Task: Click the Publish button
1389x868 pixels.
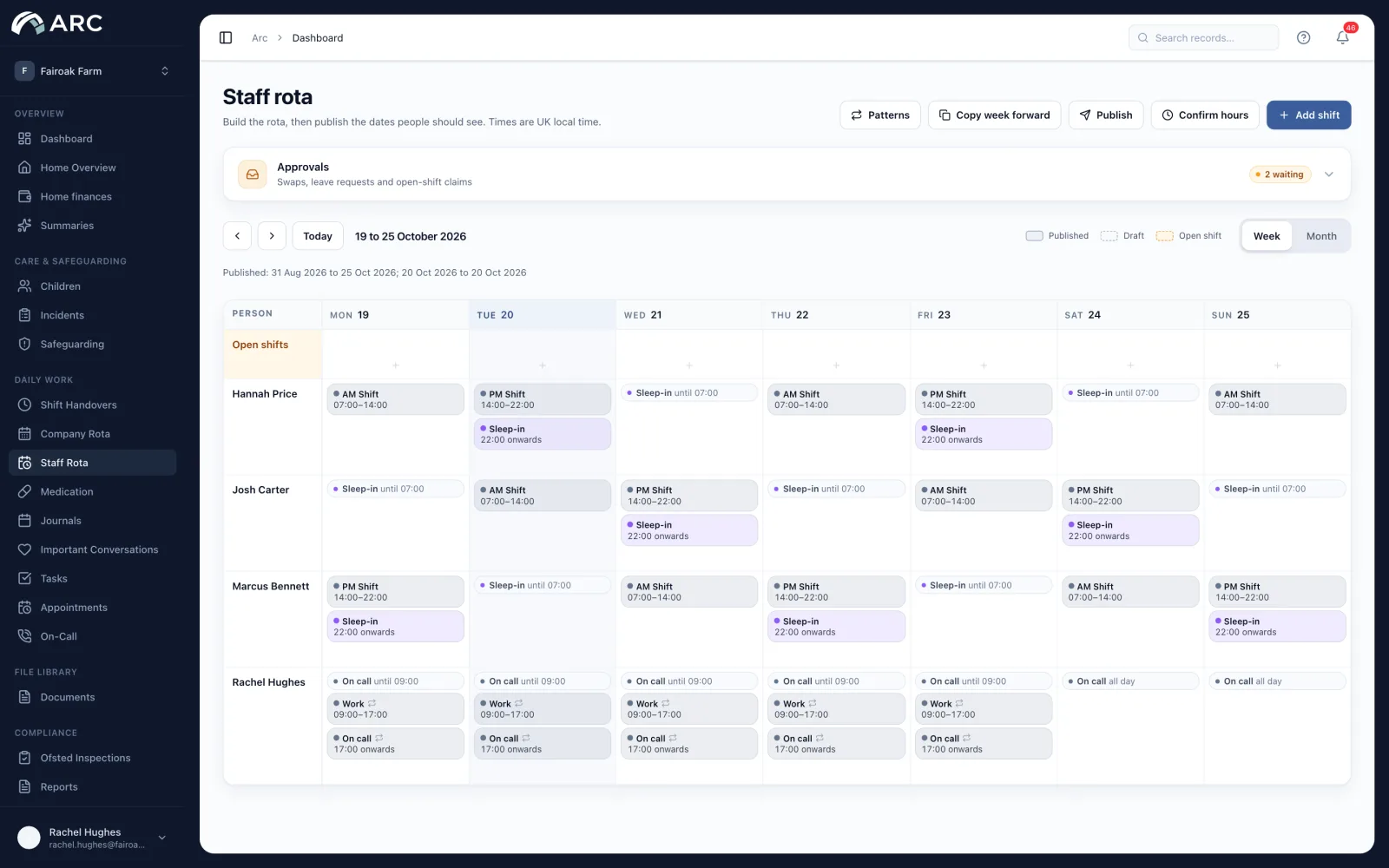Action: pos(1106,115)
